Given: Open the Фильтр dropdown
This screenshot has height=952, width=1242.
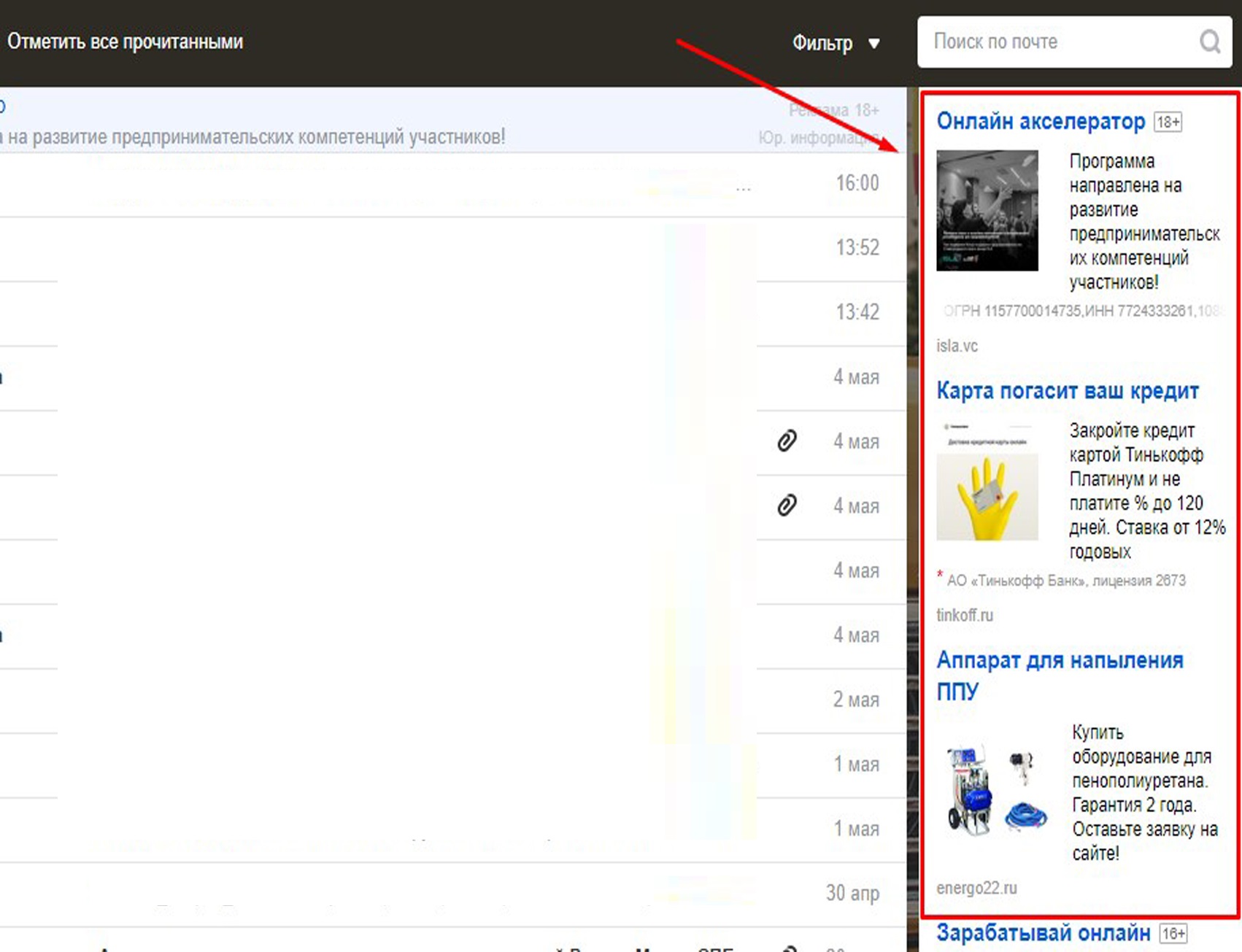Looking at the screenshot, I should [x=822, y=43].
